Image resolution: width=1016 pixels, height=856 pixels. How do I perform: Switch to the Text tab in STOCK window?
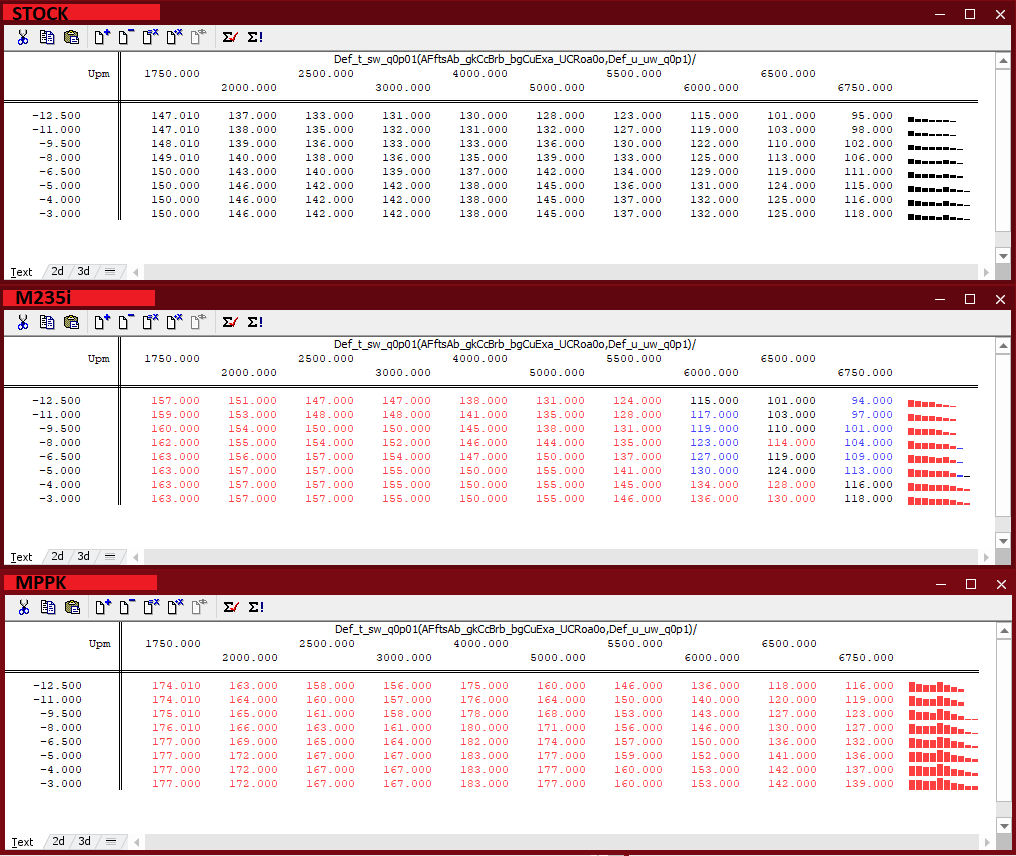click(x=21, y=272)
